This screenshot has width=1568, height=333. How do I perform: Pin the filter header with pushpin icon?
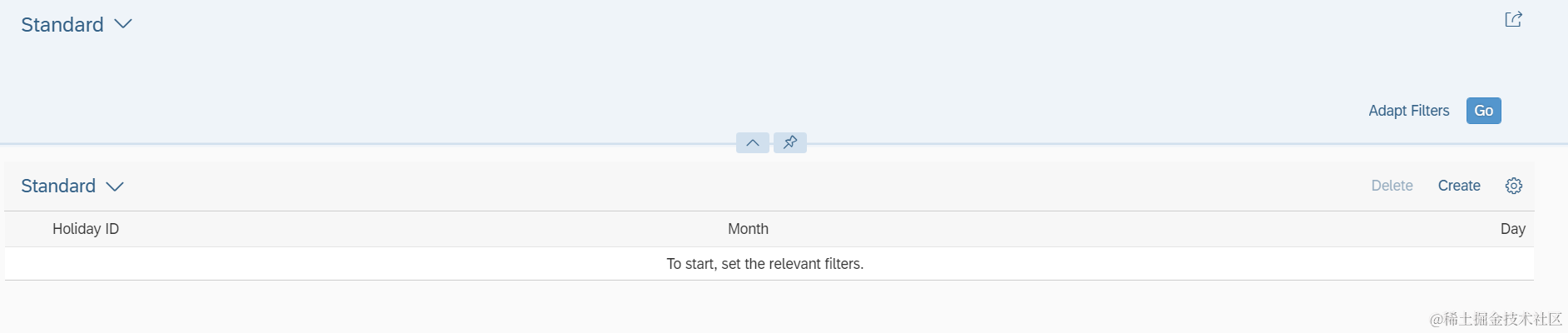tap(790, 142)
